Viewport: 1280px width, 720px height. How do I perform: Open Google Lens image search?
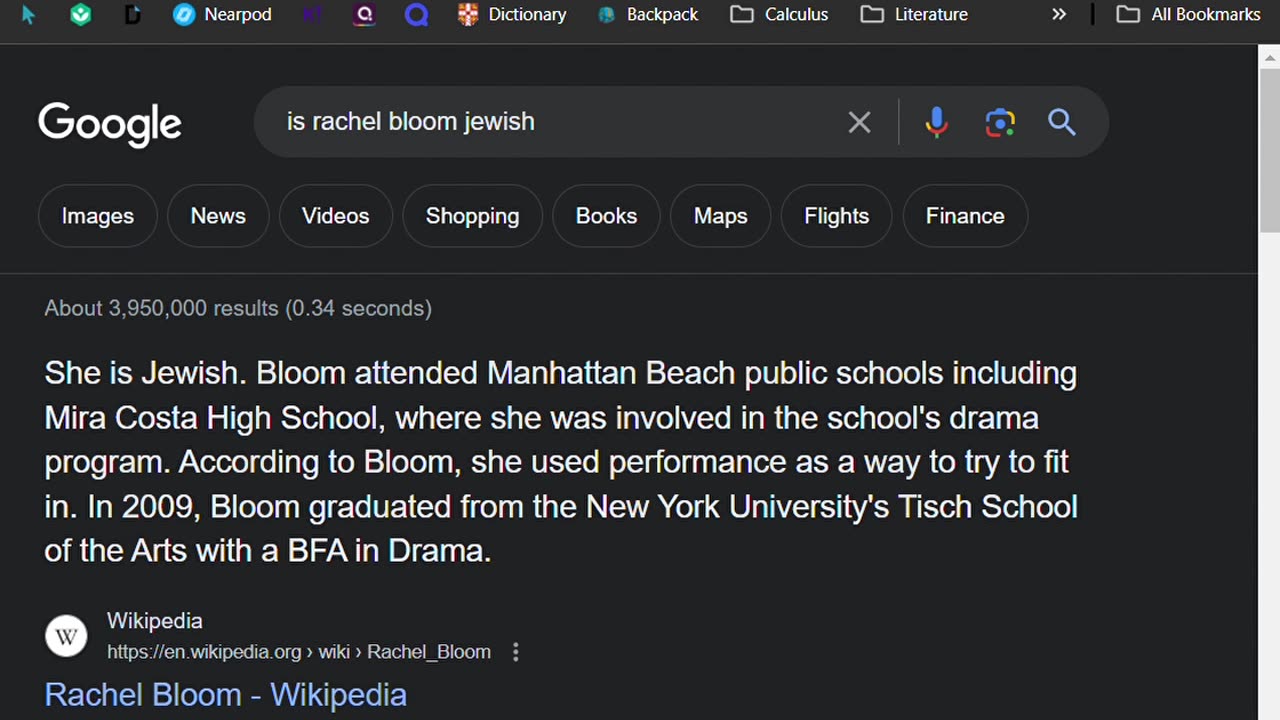pyautogui.click(x=999, y=122)
